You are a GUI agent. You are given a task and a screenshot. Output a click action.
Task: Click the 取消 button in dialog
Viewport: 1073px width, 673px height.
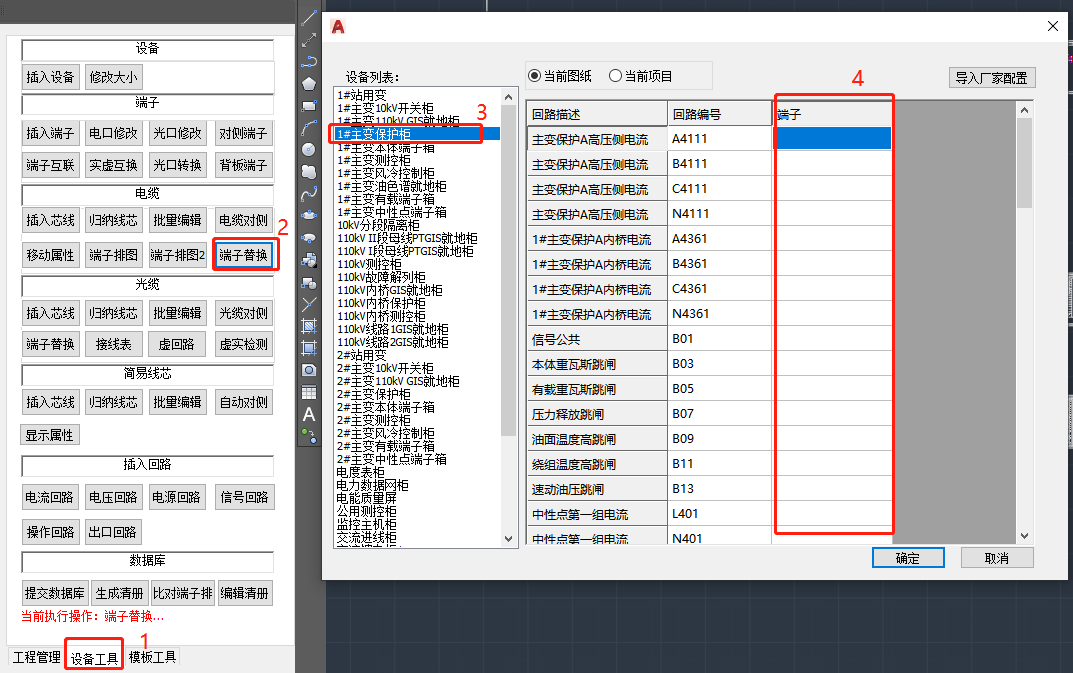click(x=996, y=558)
